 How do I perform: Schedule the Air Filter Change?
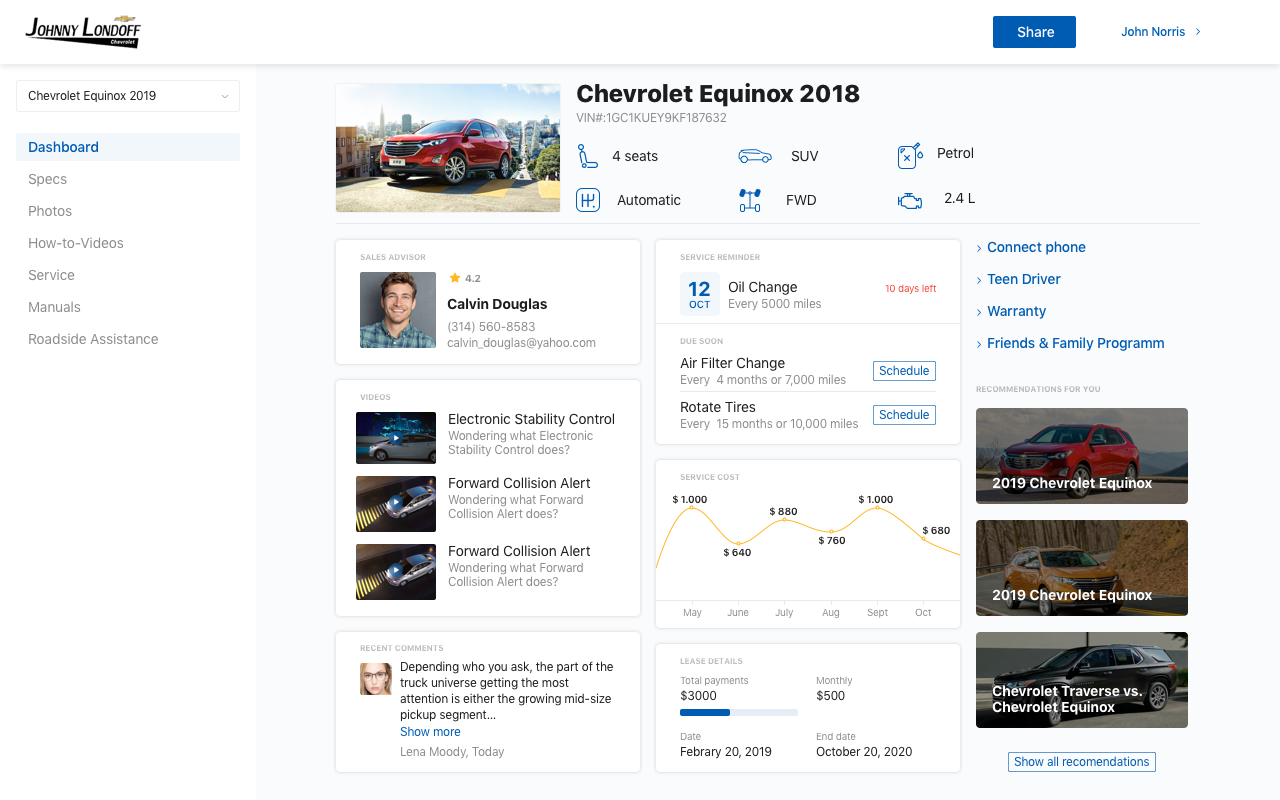(x=904, y=371)
